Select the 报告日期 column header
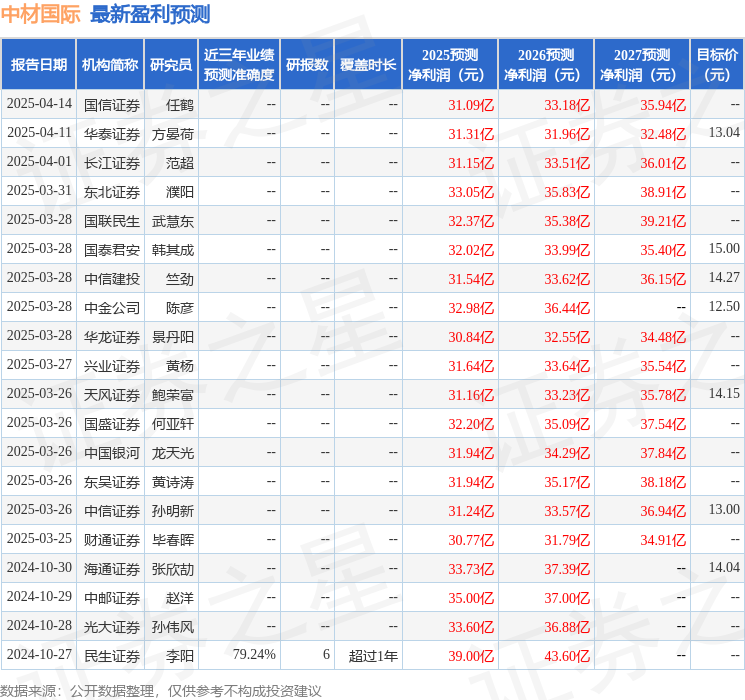 (x=39, y=64)
